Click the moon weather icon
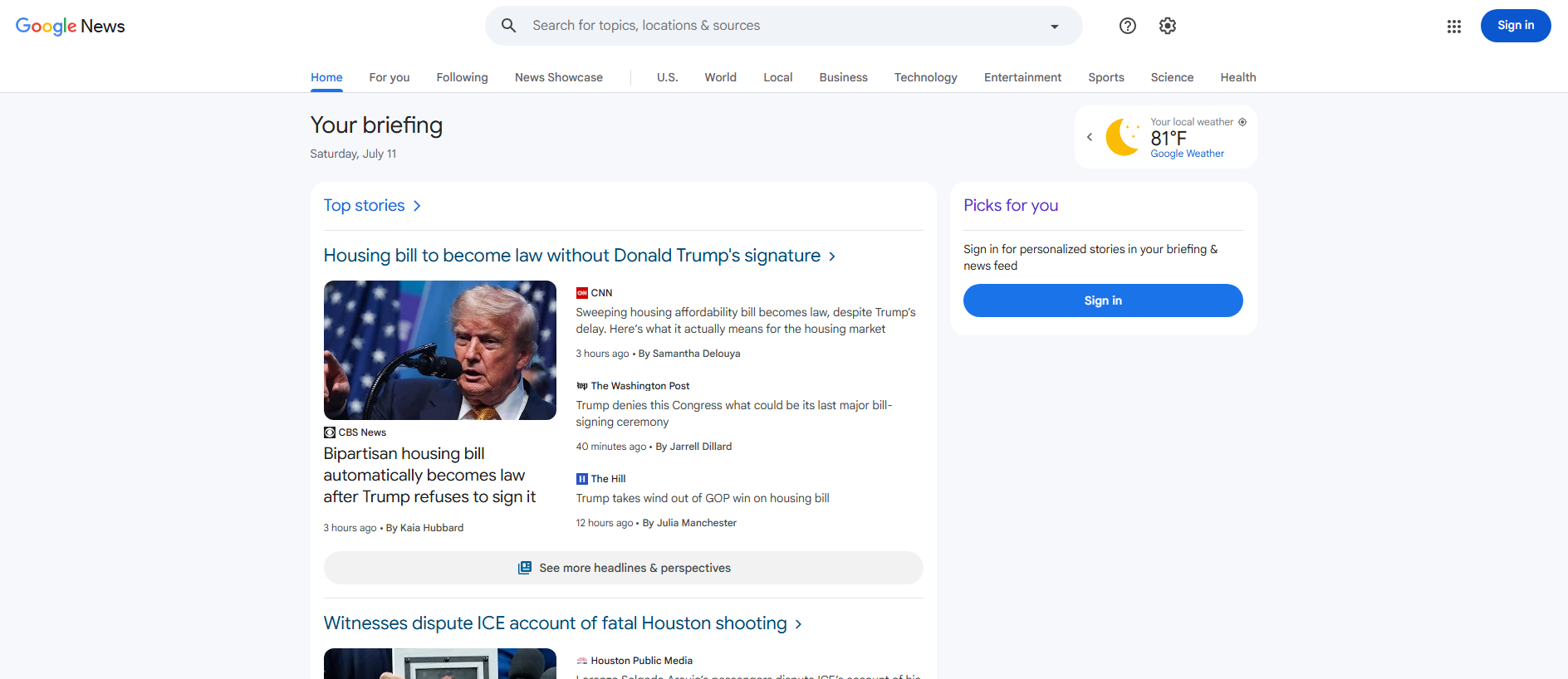Image resolution: width=1568 pixels, height=679 pixels. click(1124, 137)
